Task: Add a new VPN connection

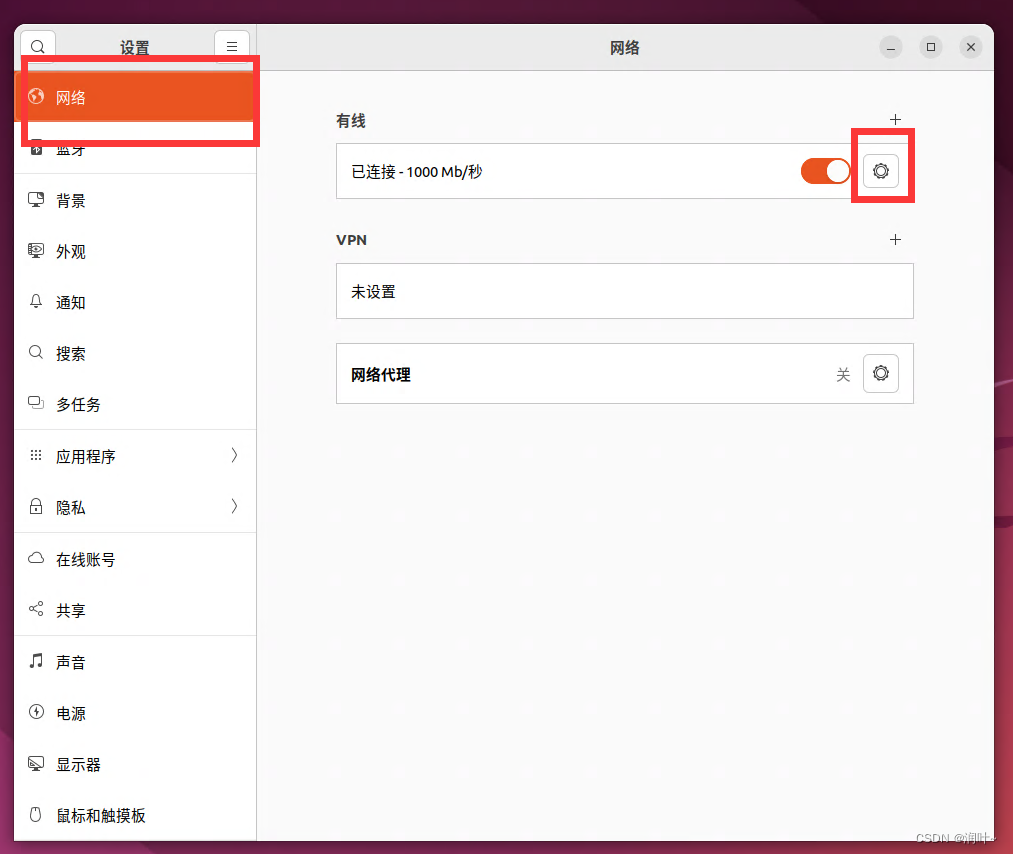Action: point(895,240)
